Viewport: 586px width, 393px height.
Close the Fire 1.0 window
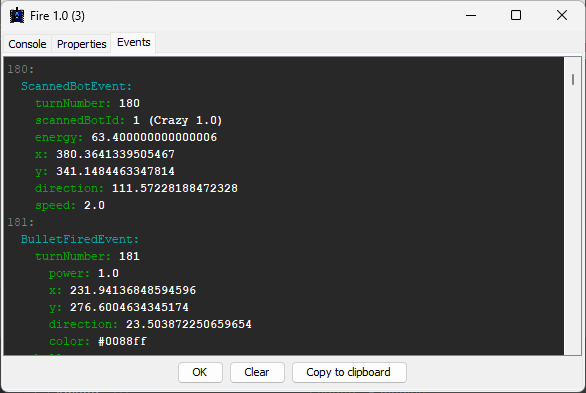[x=562, y=16]
